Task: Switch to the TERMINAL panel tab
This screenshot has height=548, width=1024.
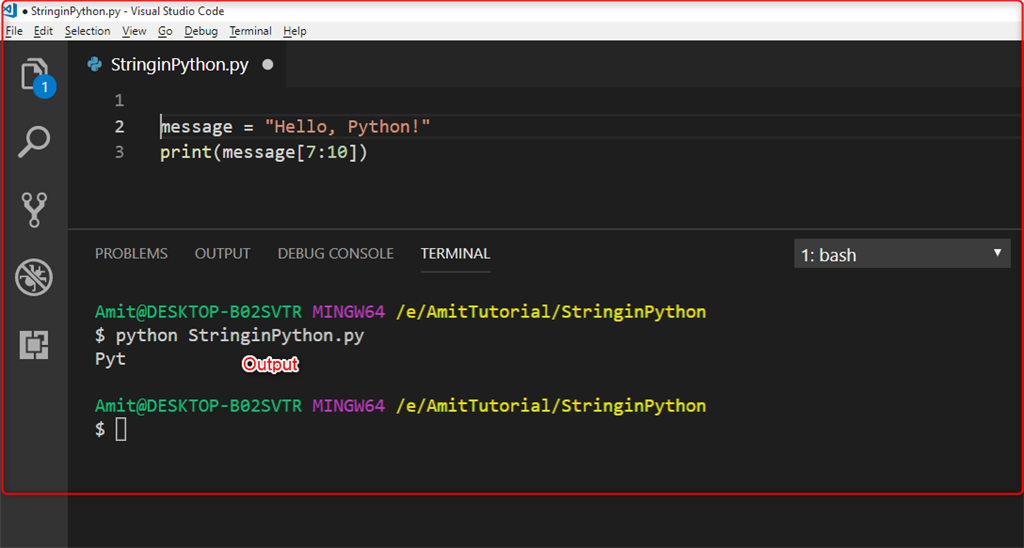Action: point(455,253)
